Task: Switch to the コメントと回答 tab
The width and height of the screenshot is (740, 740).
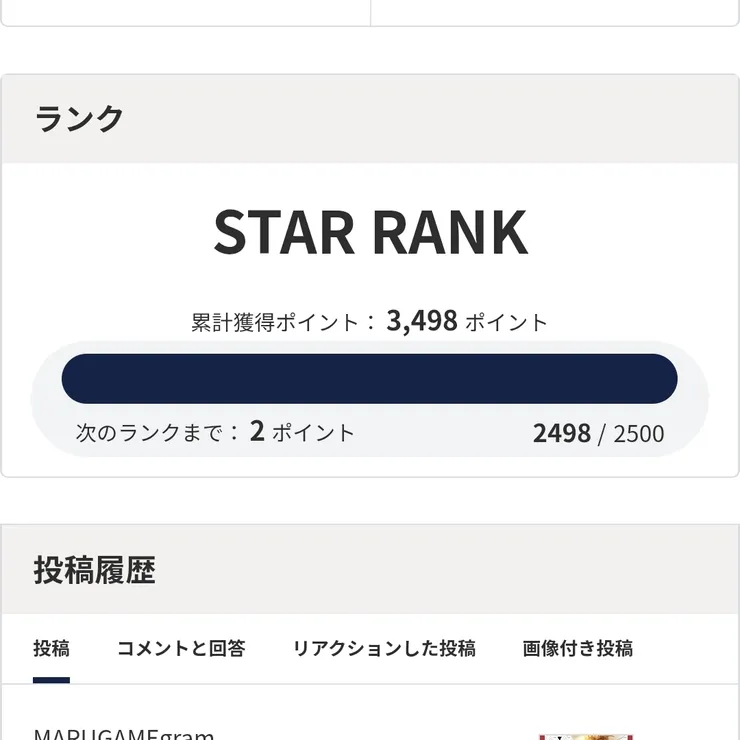Action: click(x=181, y=648)
